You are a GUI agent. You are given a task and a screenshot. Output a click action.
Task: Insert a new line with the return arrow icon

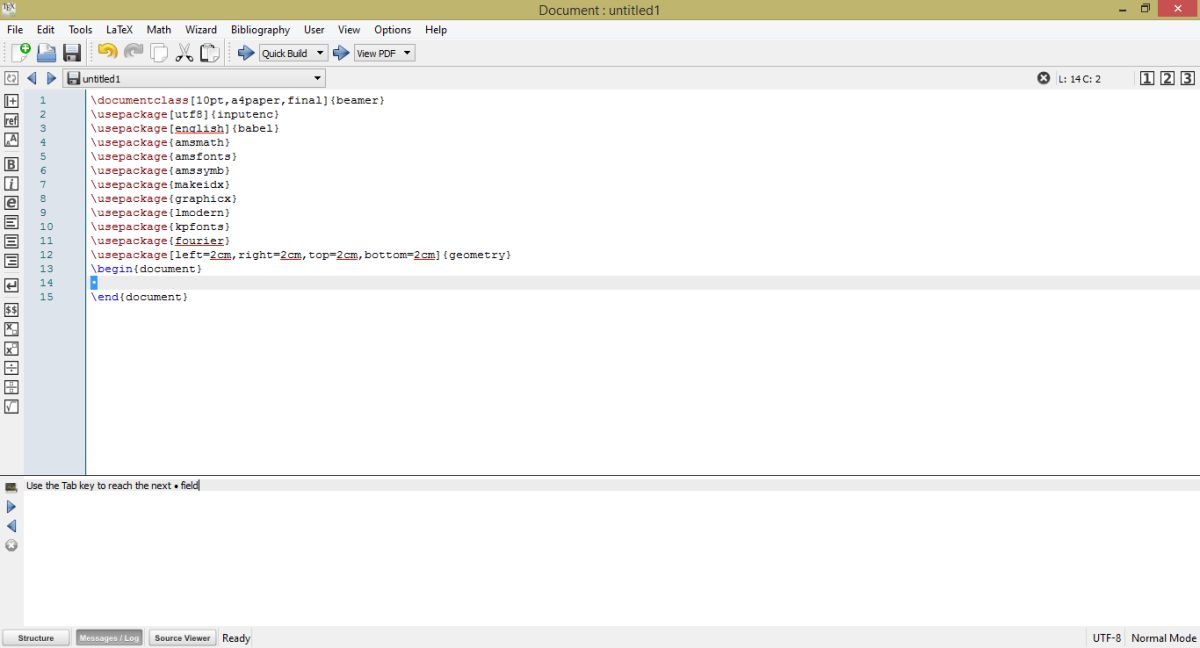(x=12, y=285)
